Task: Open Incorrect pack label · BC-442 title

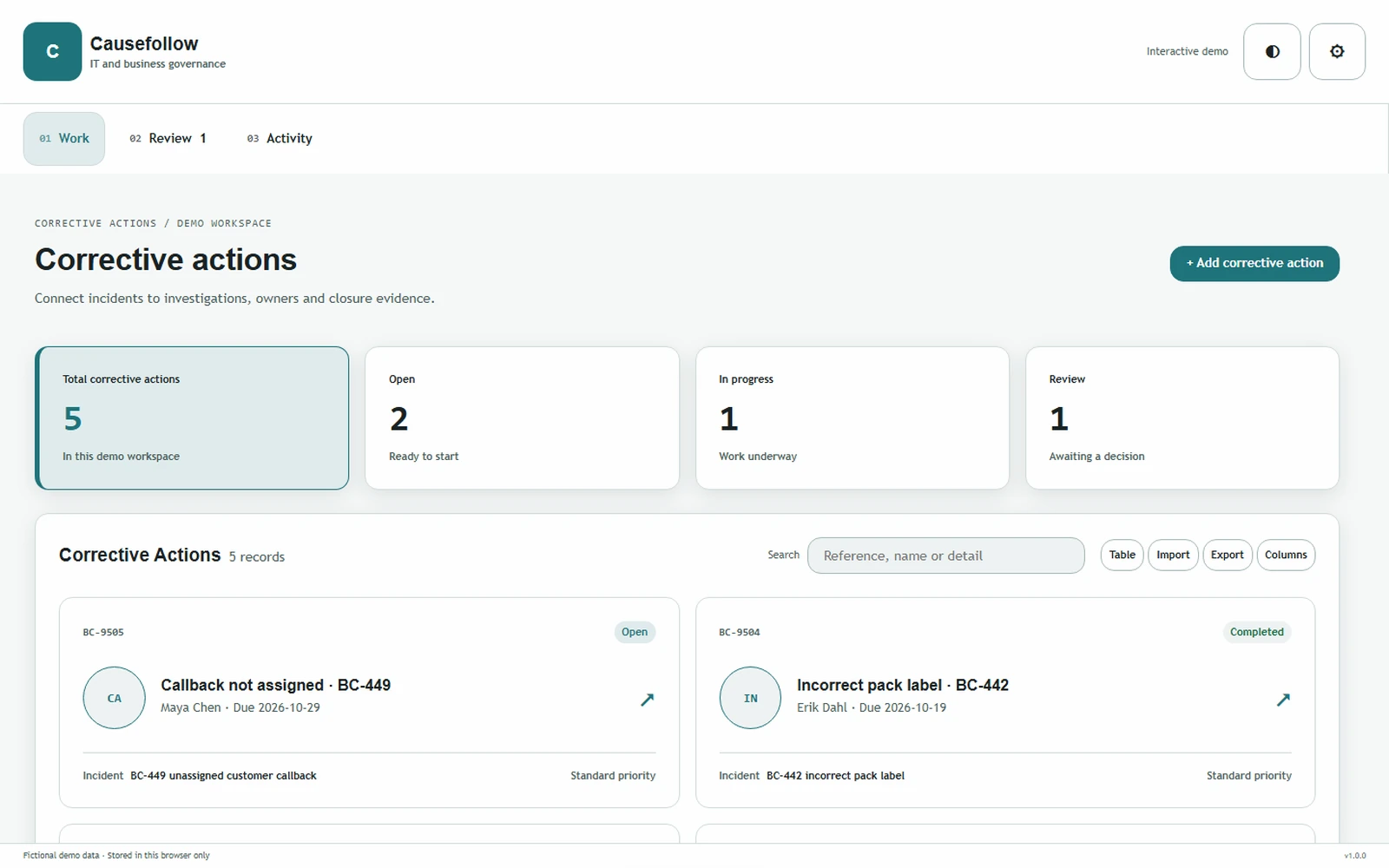Action: (x=903, y=685)
